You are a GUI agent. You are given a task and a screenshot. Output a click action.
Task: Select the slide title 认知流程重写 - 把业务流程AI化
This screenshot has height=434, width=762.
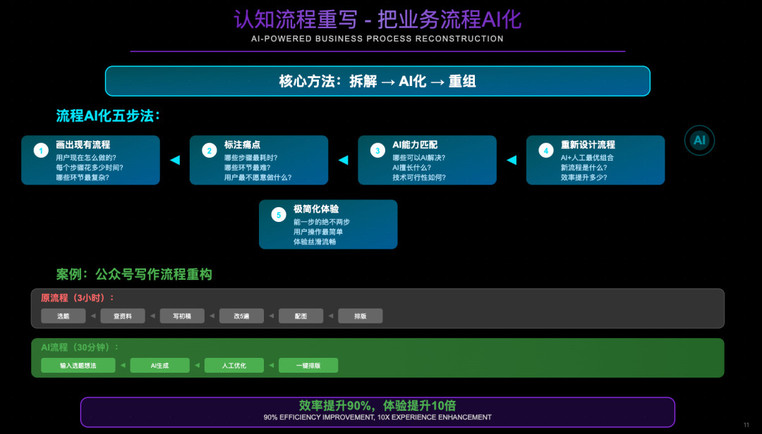(x=378, y=19)
